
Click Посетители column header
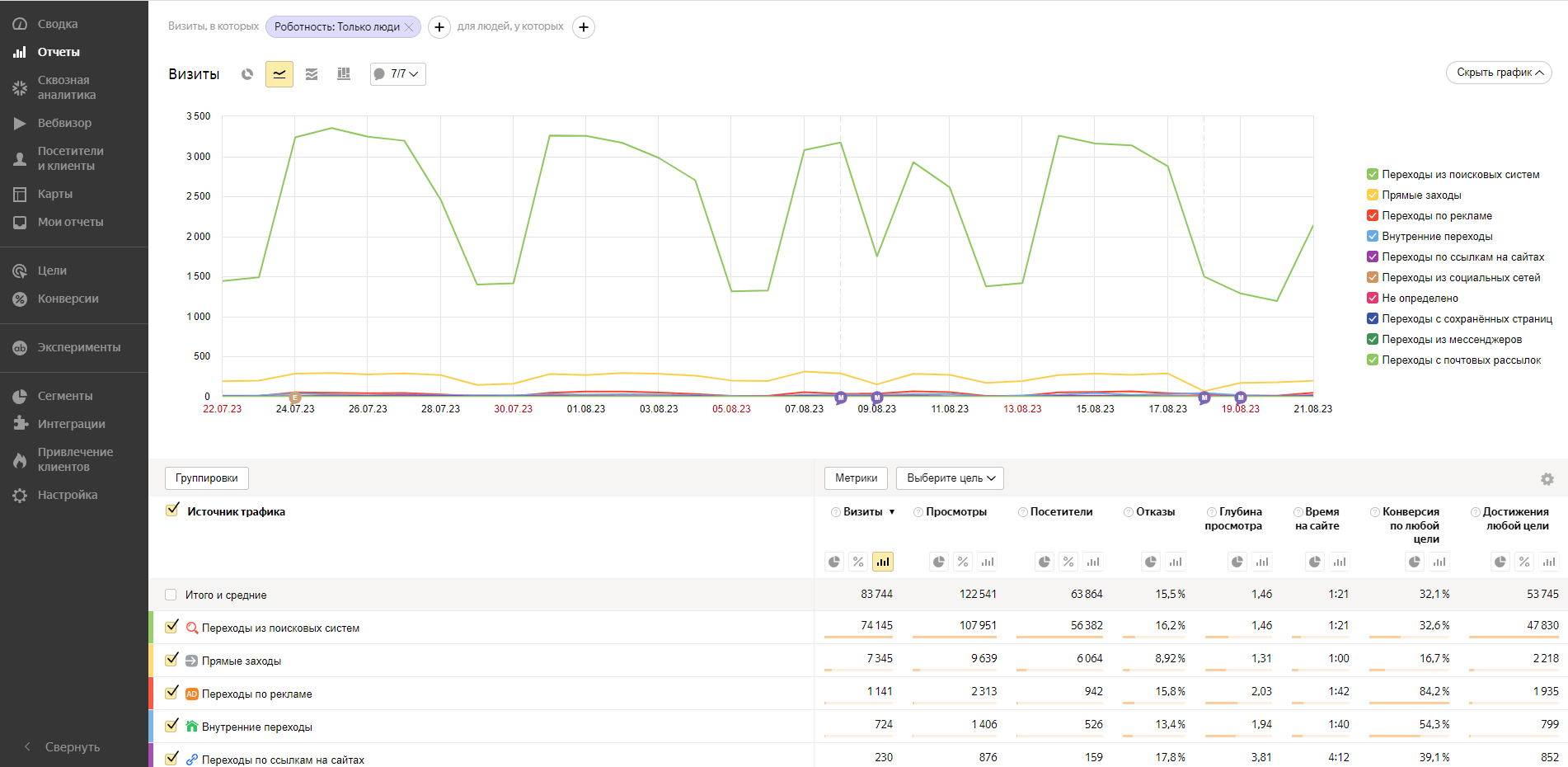click(x=1061, y=512)
